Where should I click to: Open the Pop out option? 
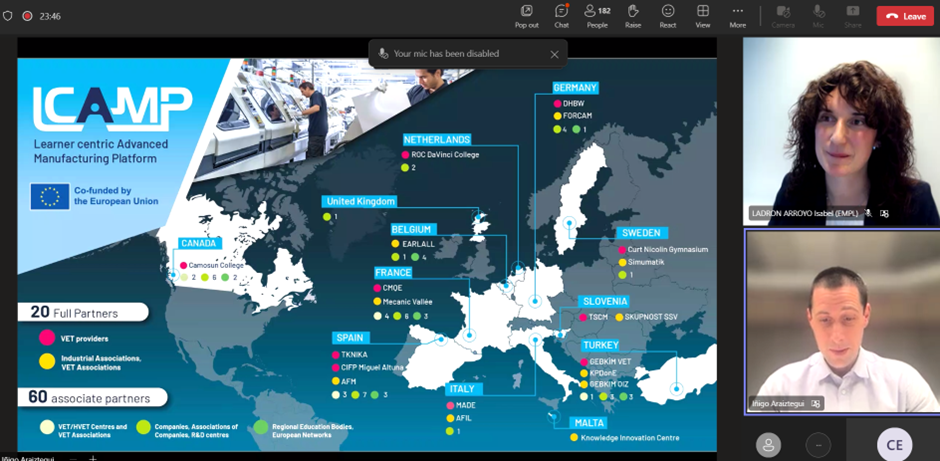tap(526, 16)
